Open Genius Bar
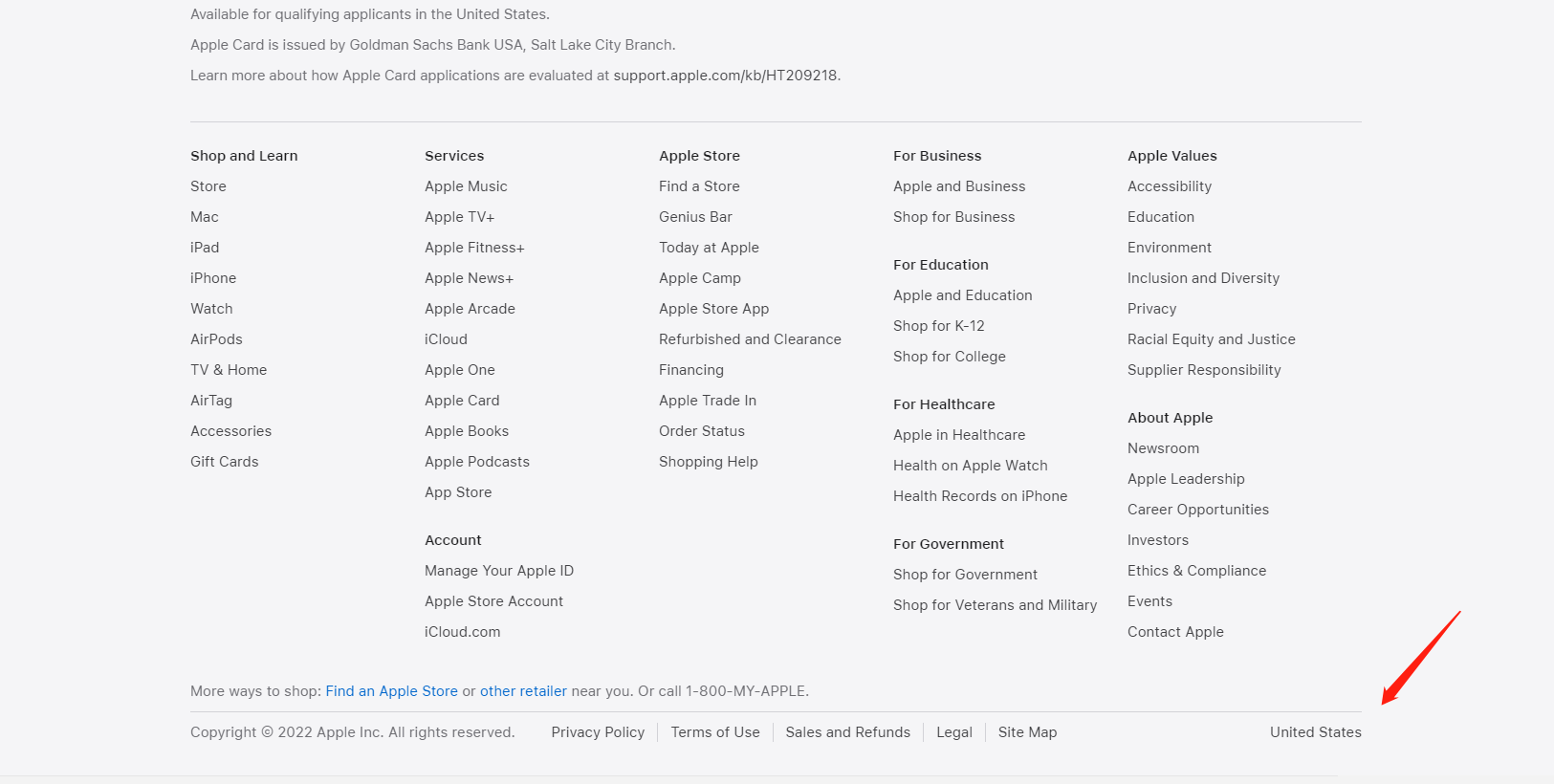This screenshot has height=784, width=1554. (x=695, y=217)
